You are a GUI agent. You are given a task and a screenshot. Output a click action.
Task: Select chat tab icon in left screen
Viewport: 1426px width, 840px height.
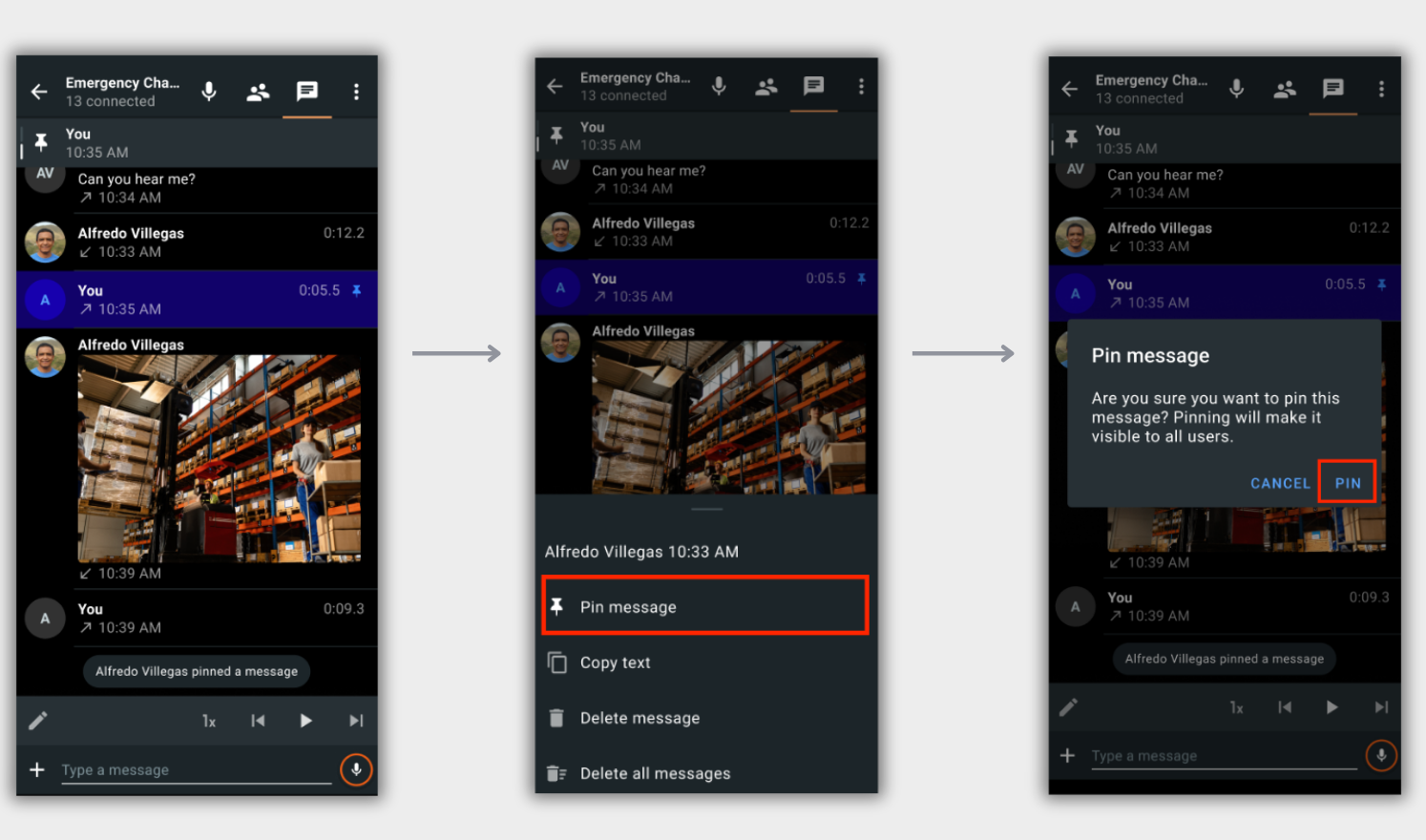coord(306,91)
